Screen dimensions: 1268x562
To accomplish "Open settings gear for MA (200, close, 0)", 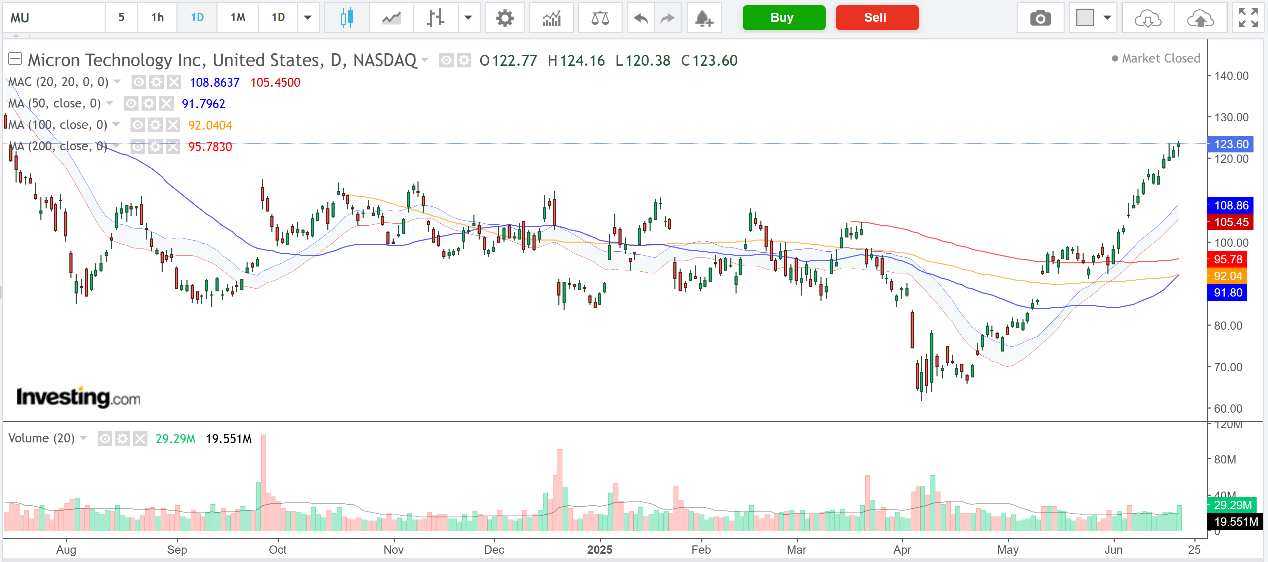I will pyautogui.click(x=155, y=146).
